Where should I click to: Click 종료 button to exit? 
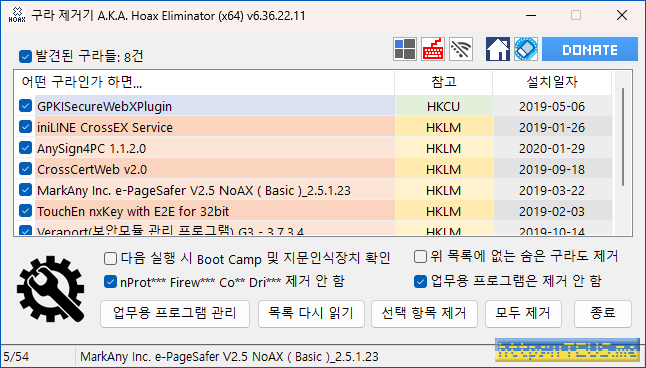pos(603,314)
